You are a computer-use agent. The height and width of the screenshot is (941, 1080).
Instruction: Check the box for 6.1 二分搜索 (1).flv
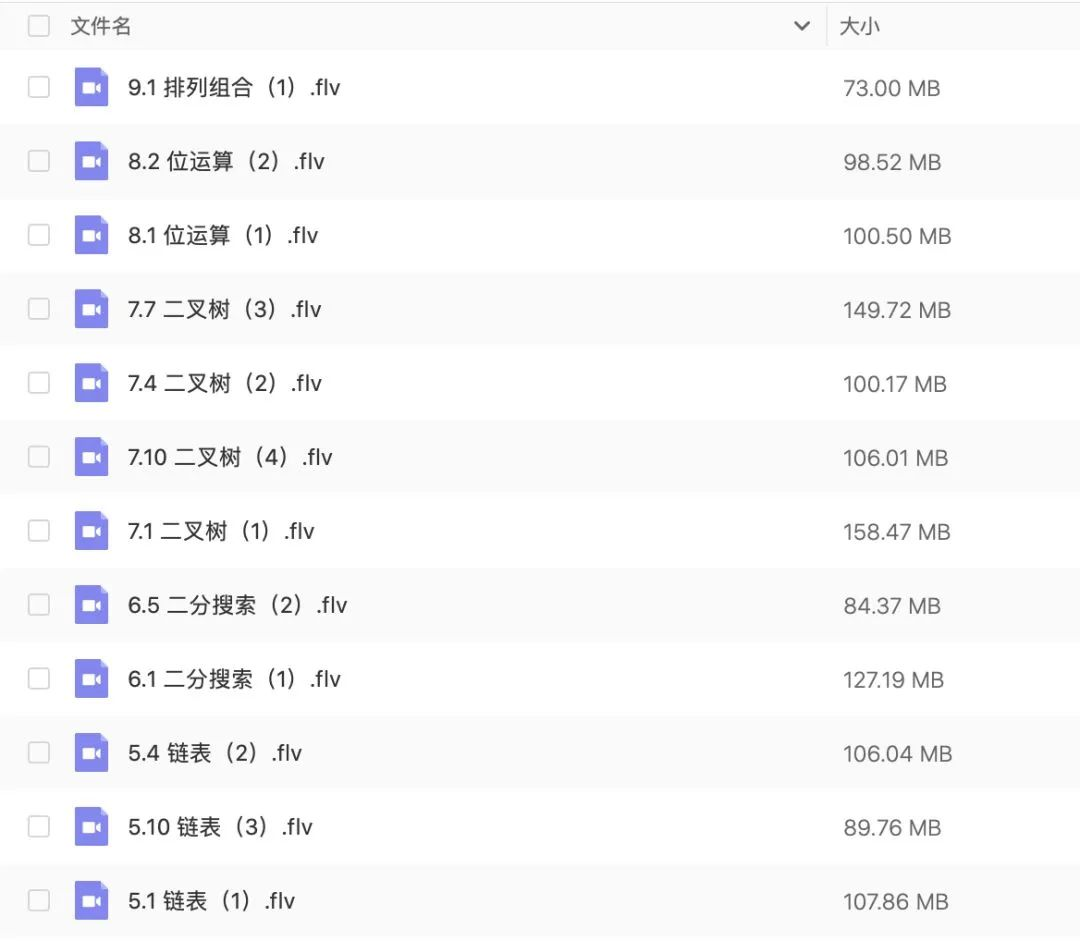(39, 679)
